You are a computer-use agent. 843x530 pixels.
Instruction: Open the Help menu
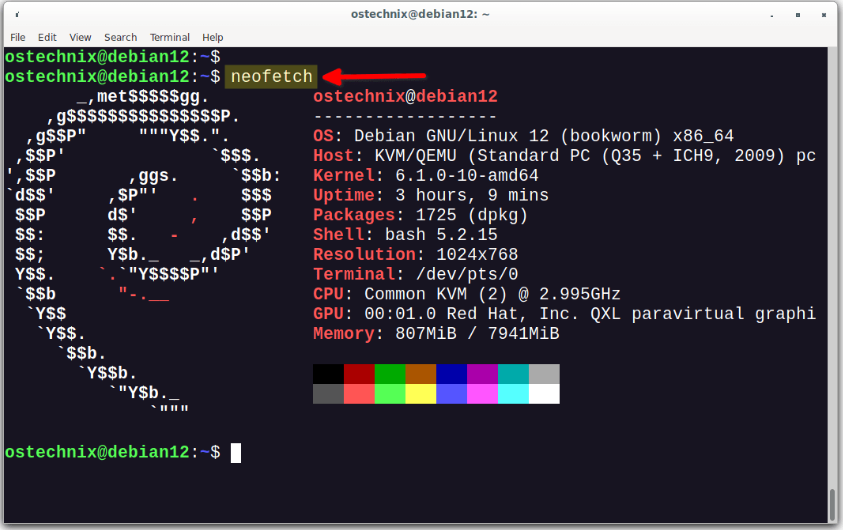pos(213,37)
